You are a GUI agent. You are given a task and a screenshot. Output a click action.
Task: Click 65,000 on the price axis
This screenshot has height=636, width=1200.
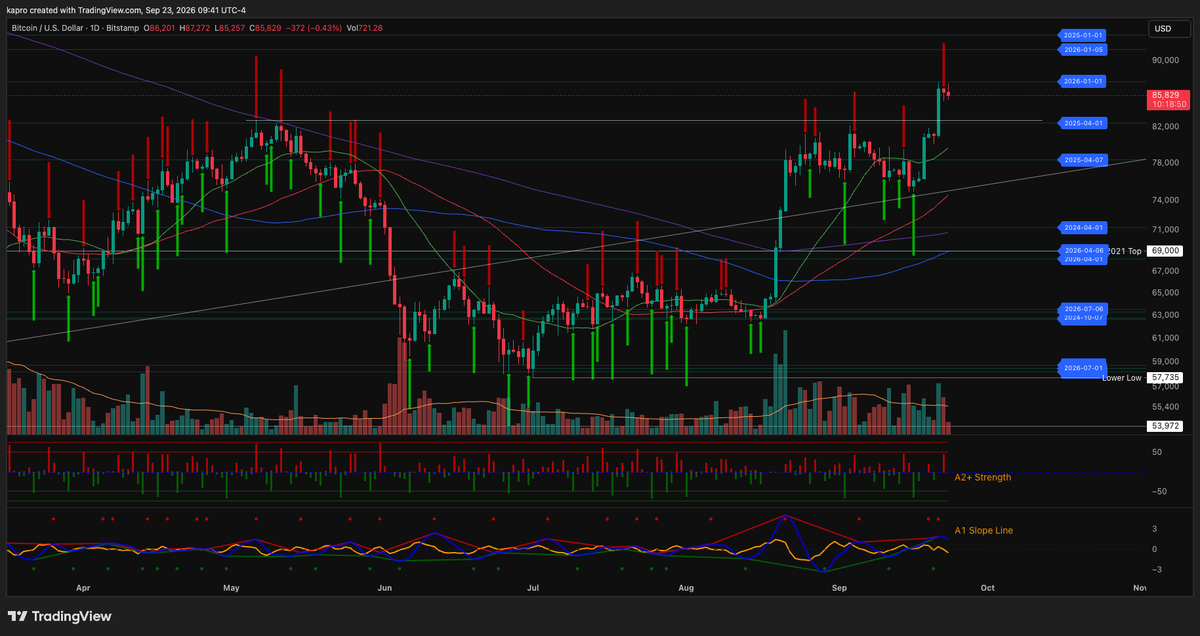click(1166, 292)
